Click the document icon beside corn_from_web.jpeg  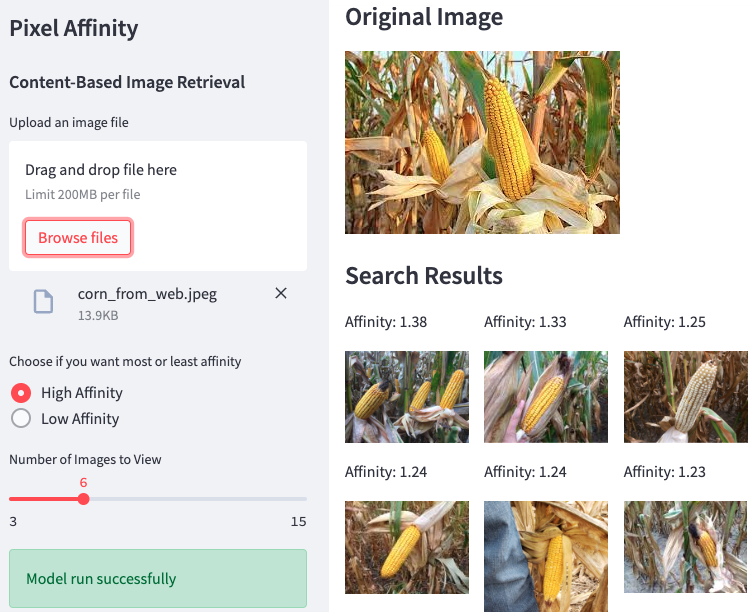coord(43,301)
